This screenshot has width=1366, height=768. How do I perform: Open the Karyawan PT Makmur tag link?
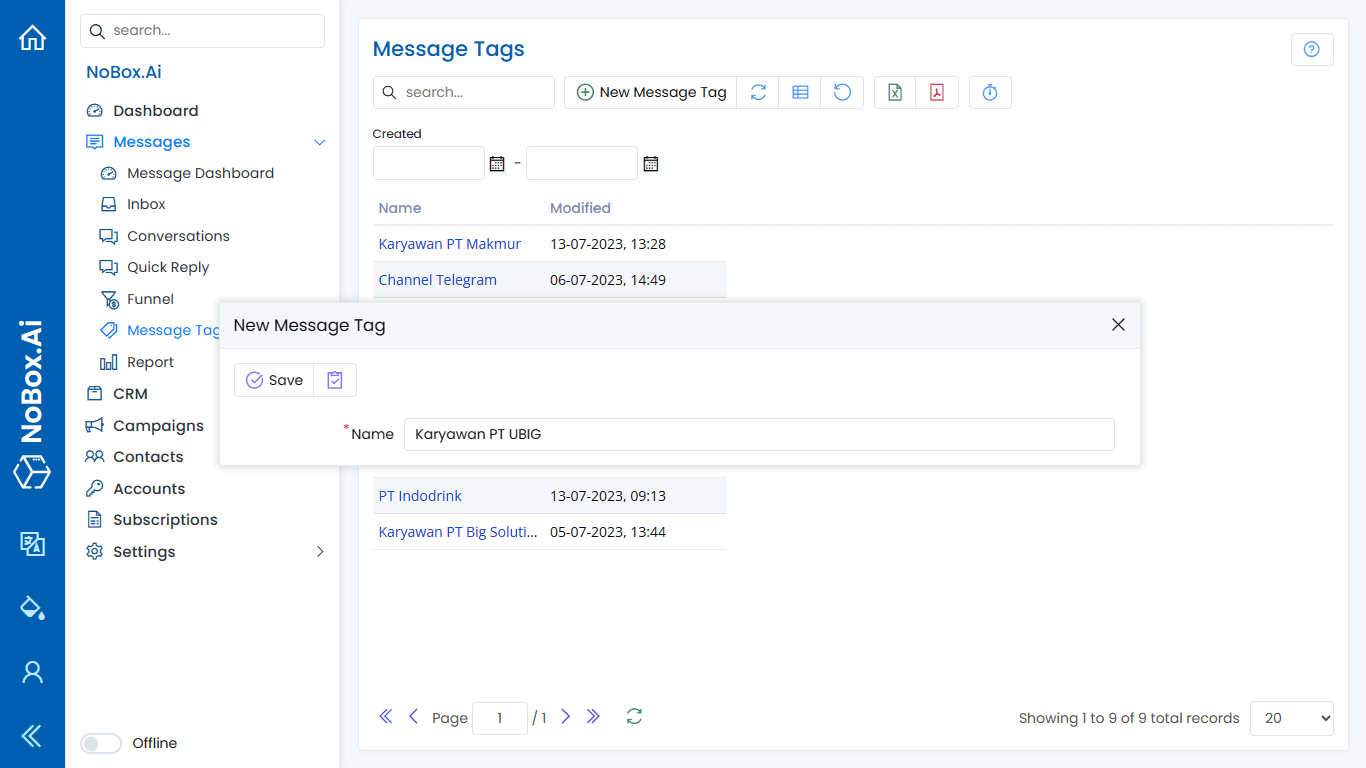[449, 243]
